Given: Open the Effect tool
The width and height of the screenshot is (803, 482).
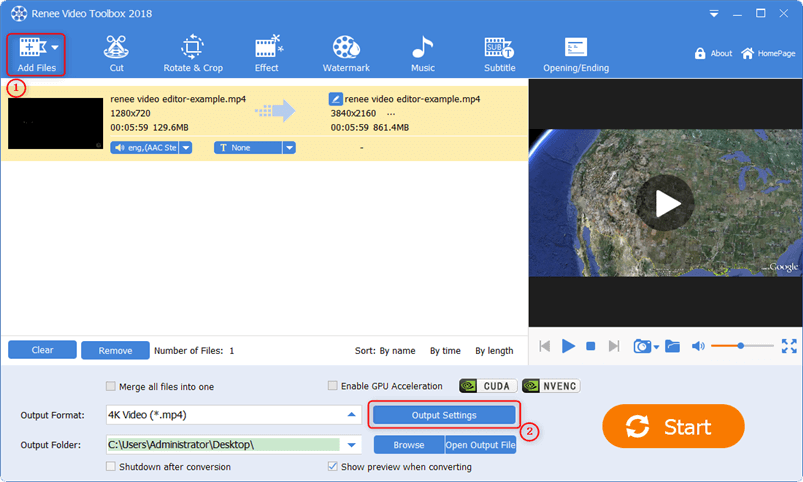Looking at the screenshot, I should 266,53.
